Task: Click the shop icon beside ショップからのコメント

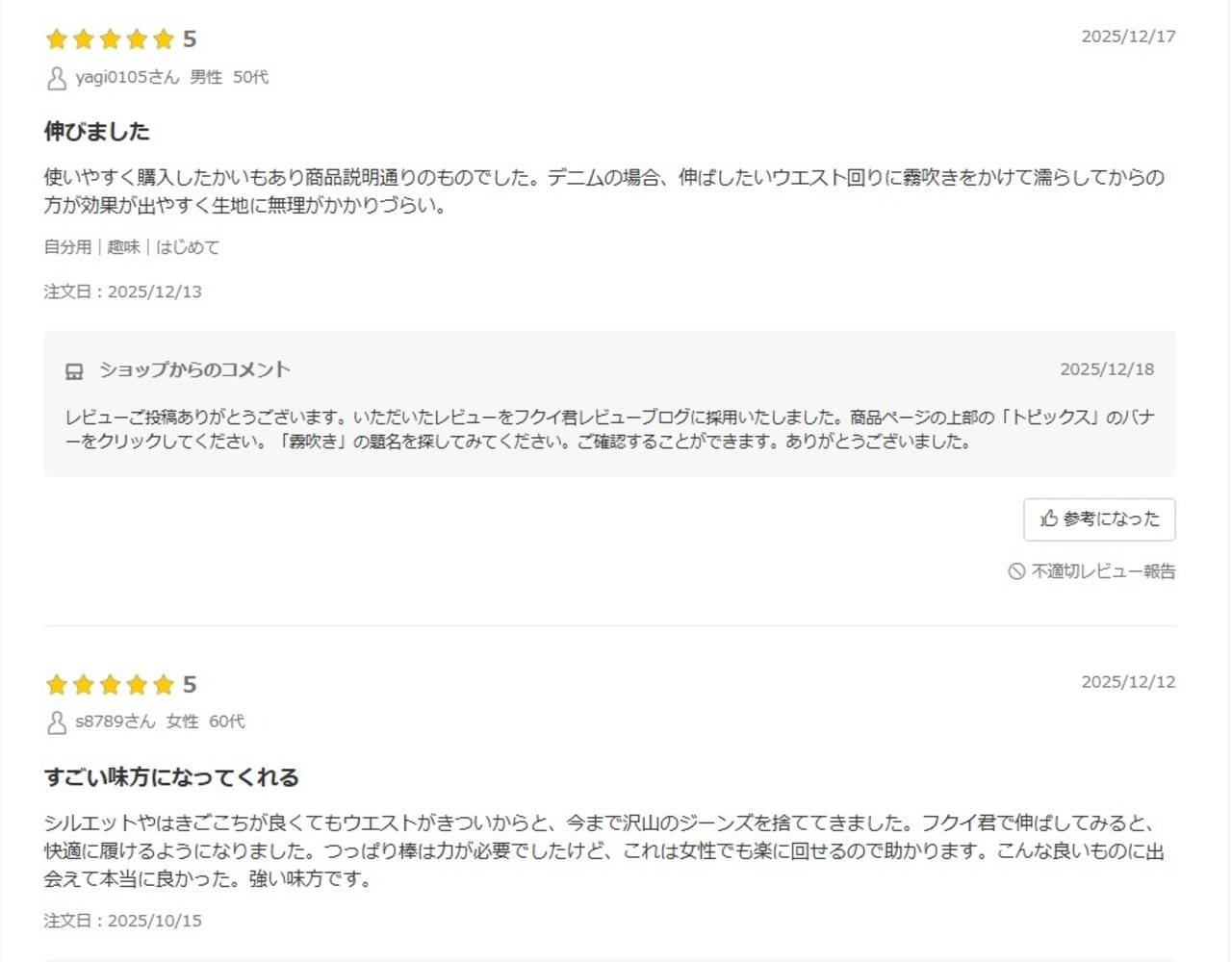Action: [x=74, y=371]
